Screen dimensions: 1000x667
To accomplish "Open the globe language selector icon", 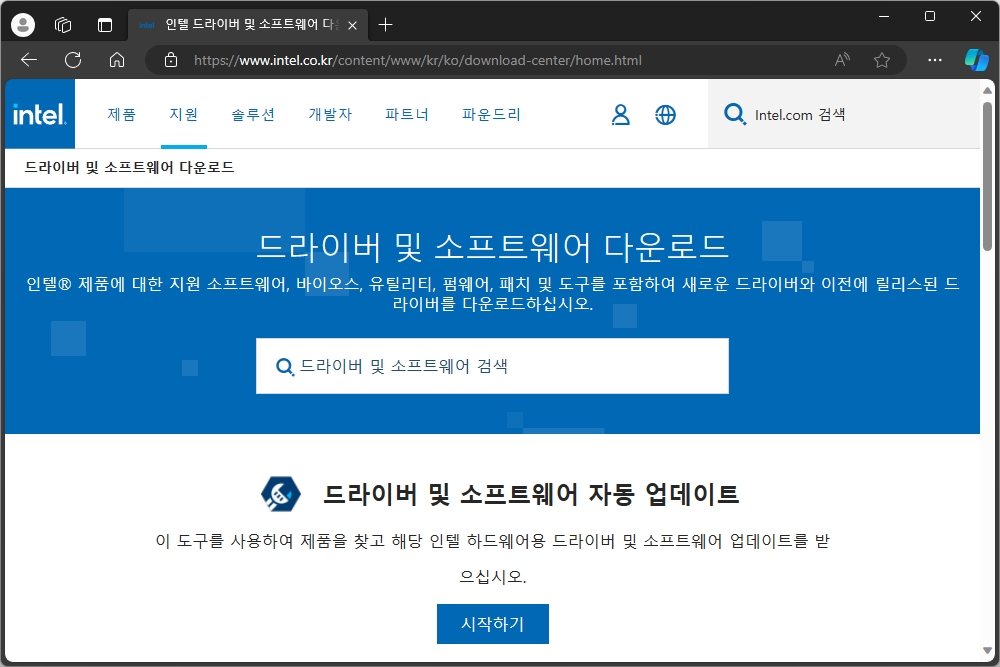I will [665, 115].
